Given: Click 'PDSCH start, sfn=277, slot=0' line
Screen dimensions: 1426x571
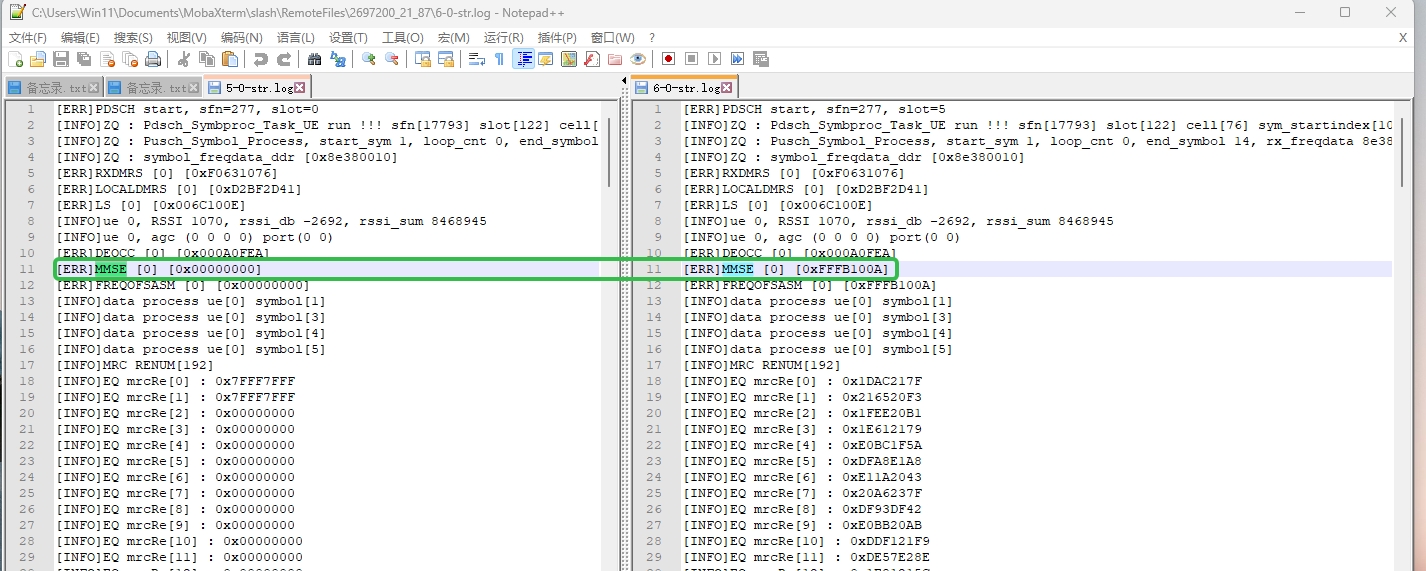Looking at the screenshot, I should pos(187,109).
